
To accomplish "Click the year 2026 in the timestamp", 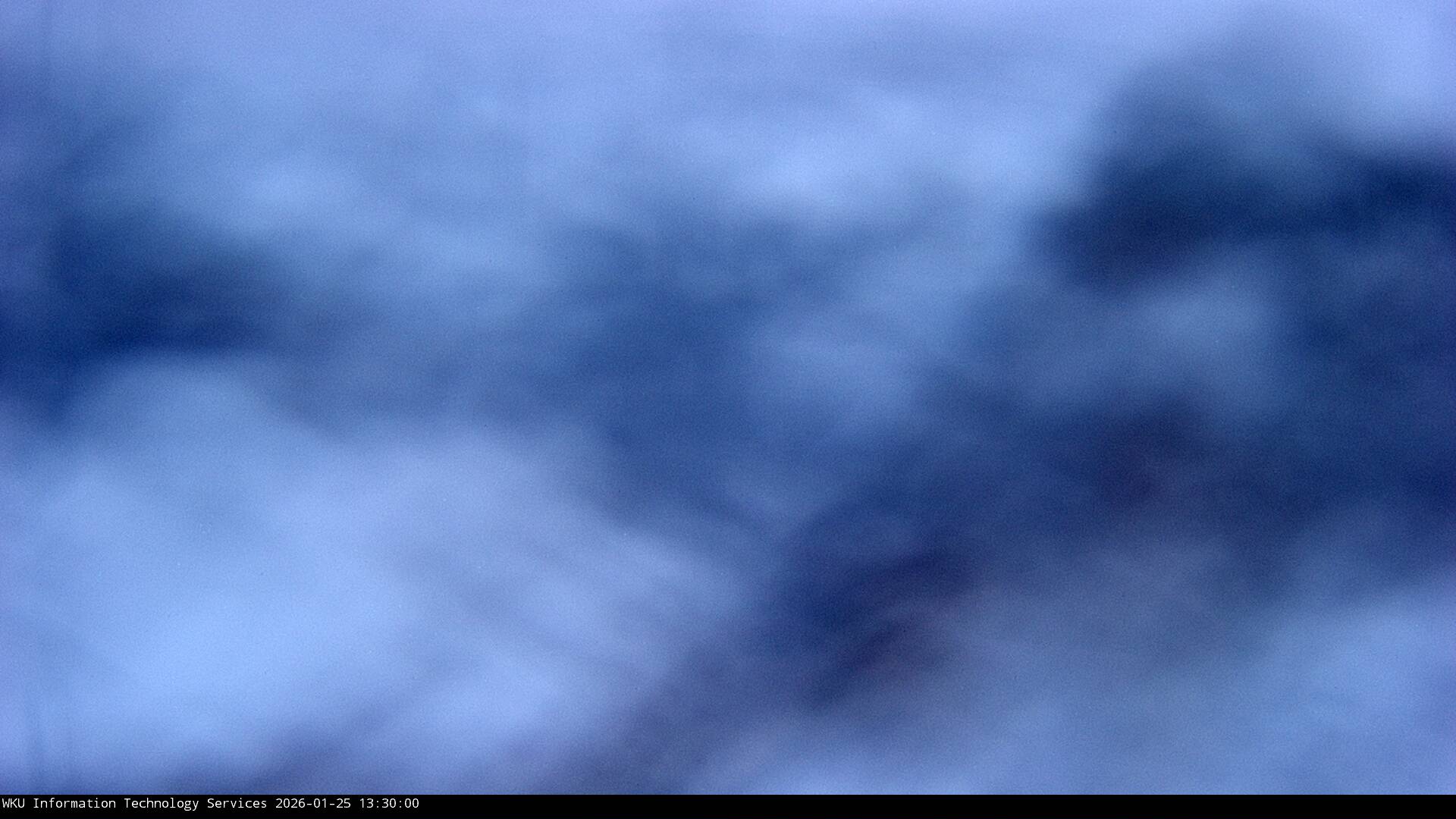I will (x=290, y=804).
